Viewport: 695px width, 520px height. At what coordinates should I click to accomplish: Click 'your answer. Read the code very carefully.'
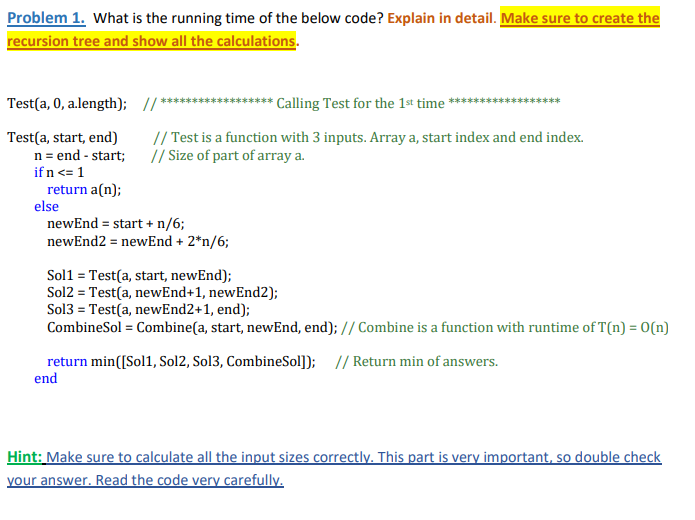[145, 480]
